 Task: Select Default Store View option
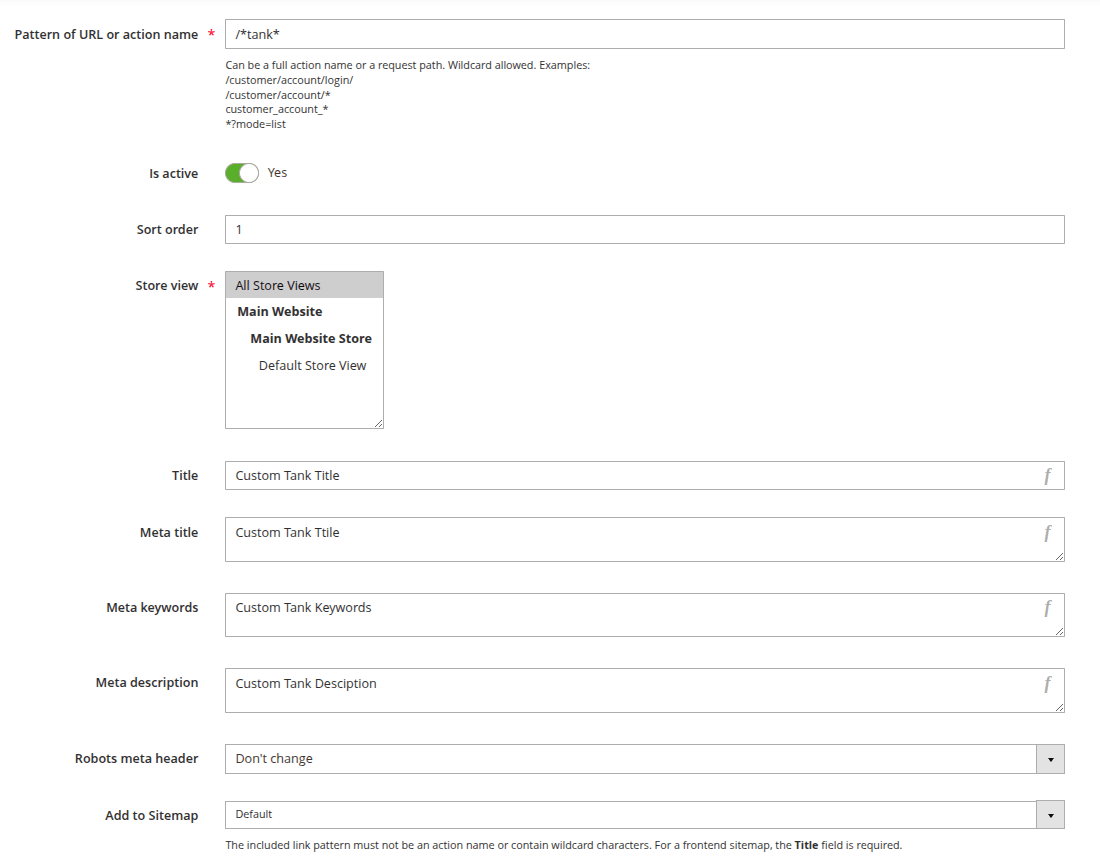click(313, 365)
